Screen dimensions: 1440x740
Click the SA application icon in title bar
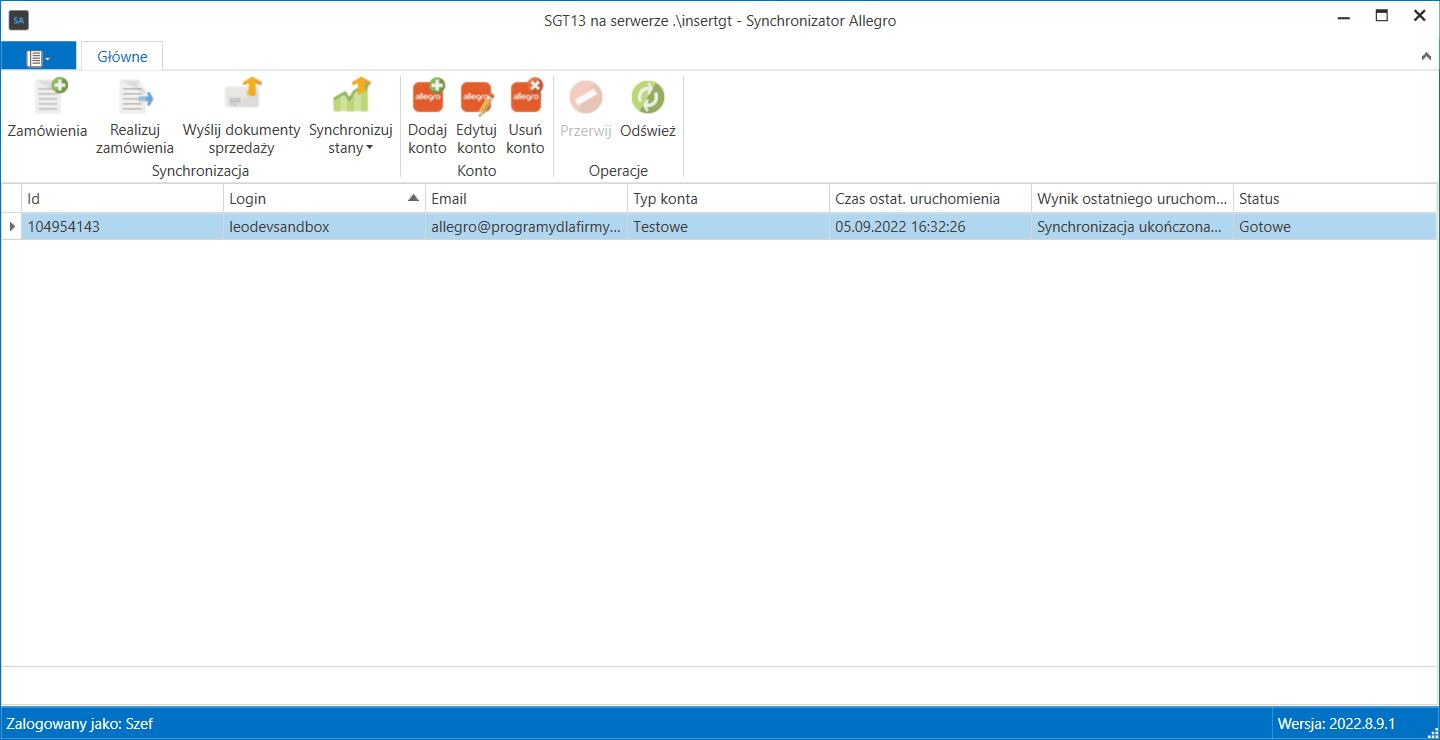[19, 20]
